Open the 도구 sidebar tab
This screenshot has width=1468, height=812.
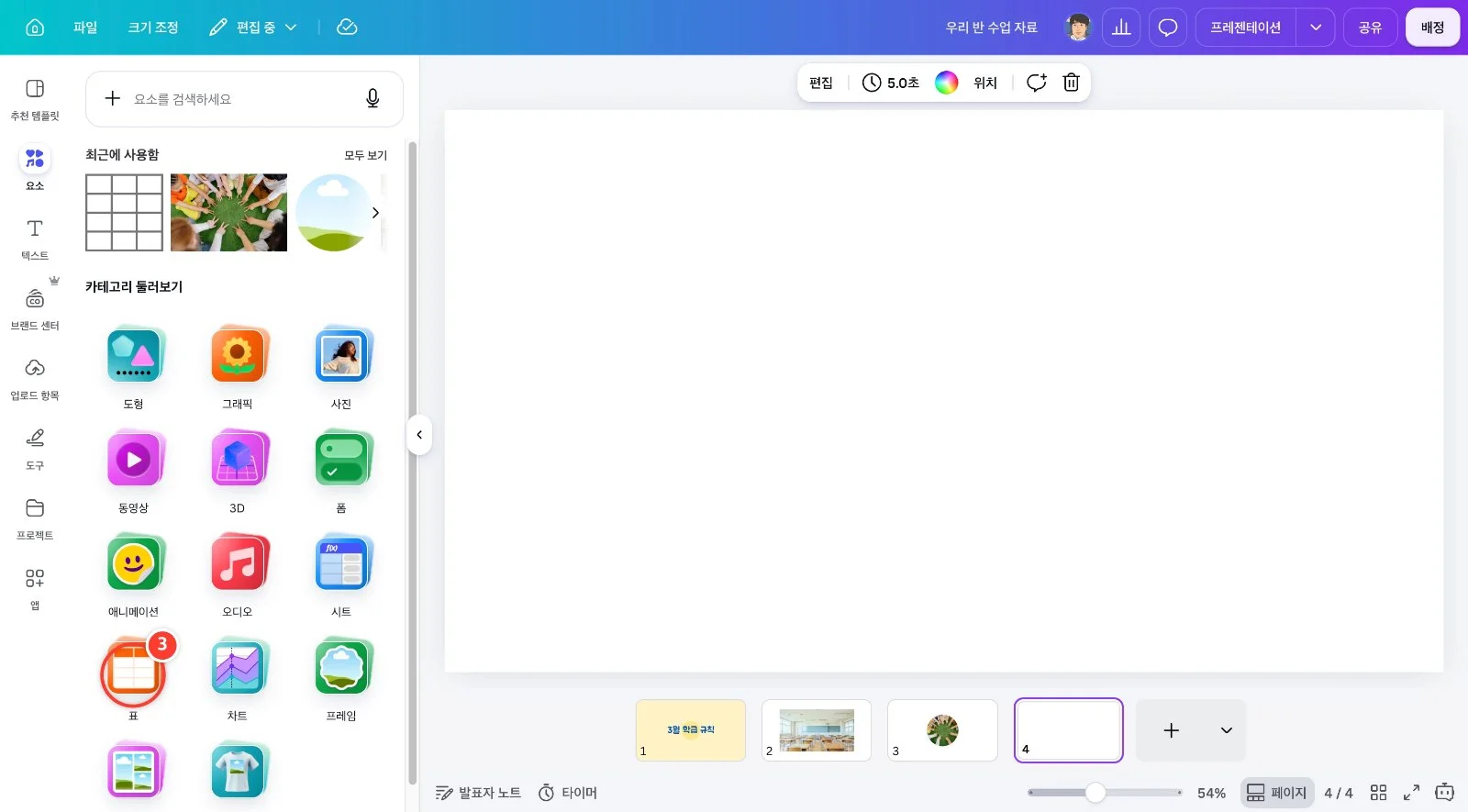35,450
